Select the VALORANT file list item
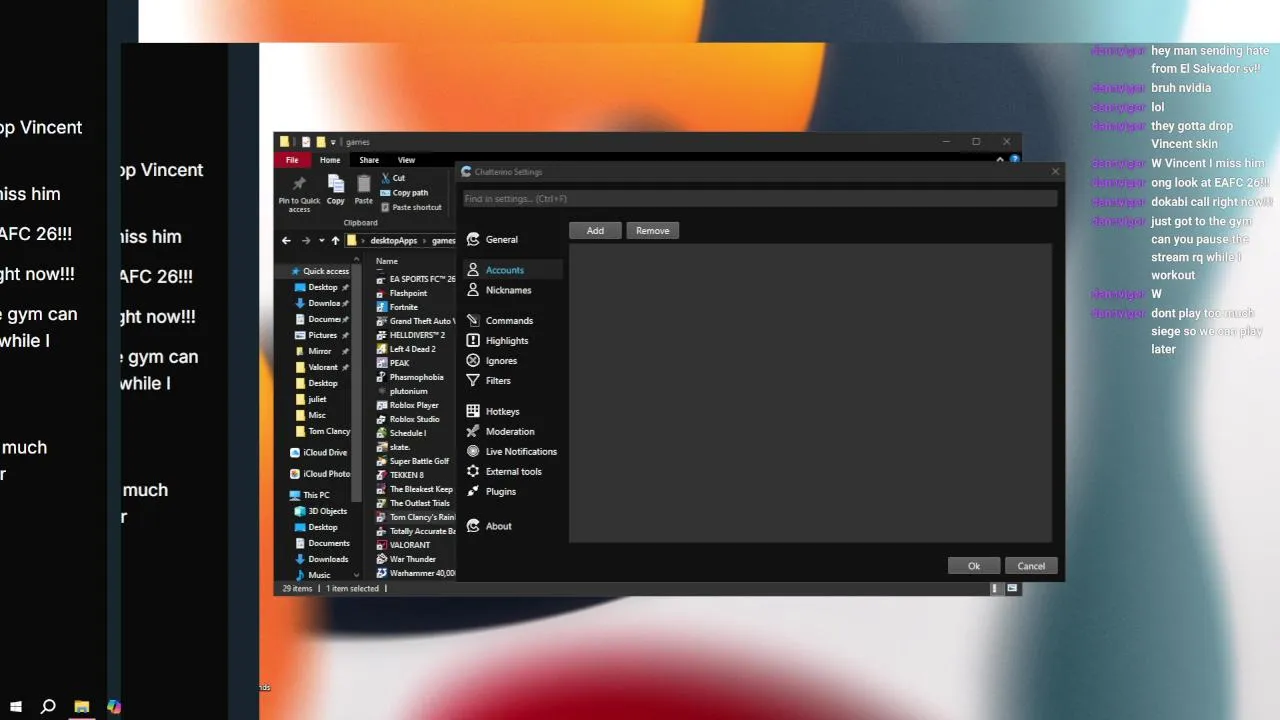 pyautogui.click(x=404, y=545)
